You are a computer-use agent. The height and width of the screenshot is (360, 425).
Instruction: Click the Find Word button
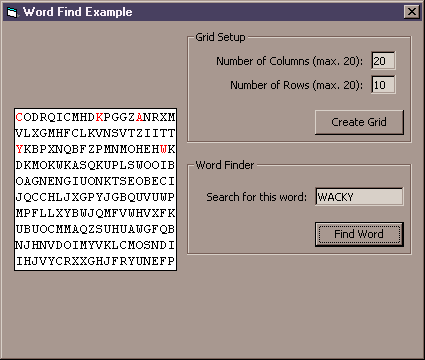(359, 234)
